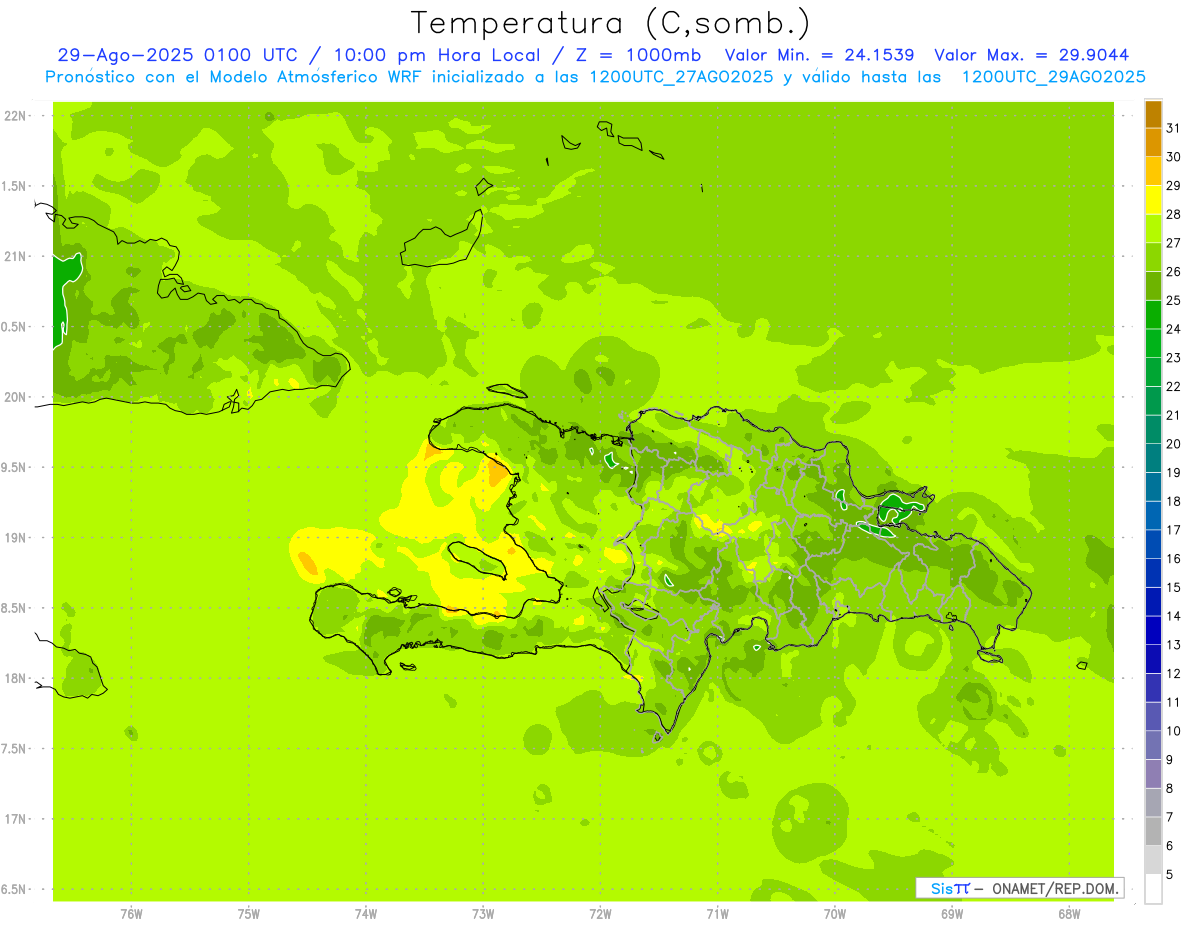The height and width of the screenshot is (927, 1200).
Task: Click the colorbar value "23"
Action: [x=1173, y=358]
